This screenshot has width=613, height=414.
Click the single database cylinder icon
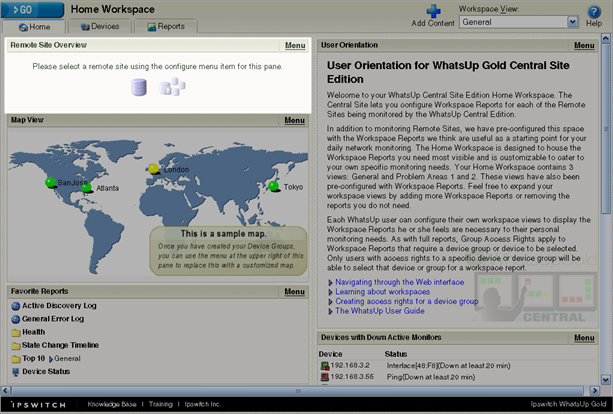pyautogui.click(x=139, y=87)
